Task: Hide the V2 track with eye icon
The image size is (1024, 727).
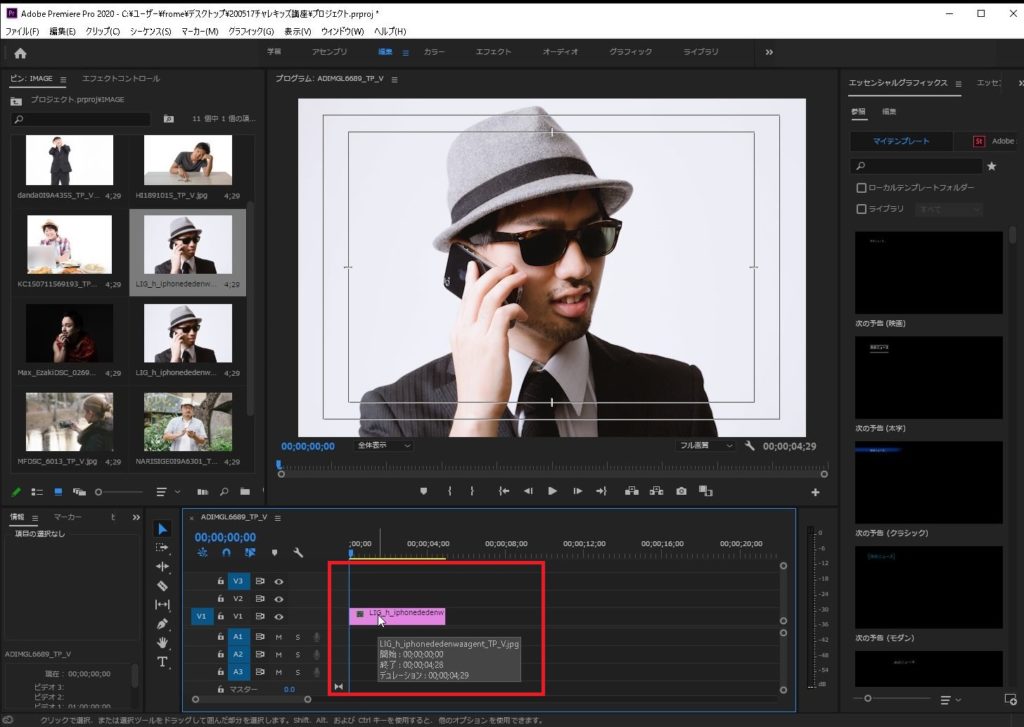Action: click(279, 598)
